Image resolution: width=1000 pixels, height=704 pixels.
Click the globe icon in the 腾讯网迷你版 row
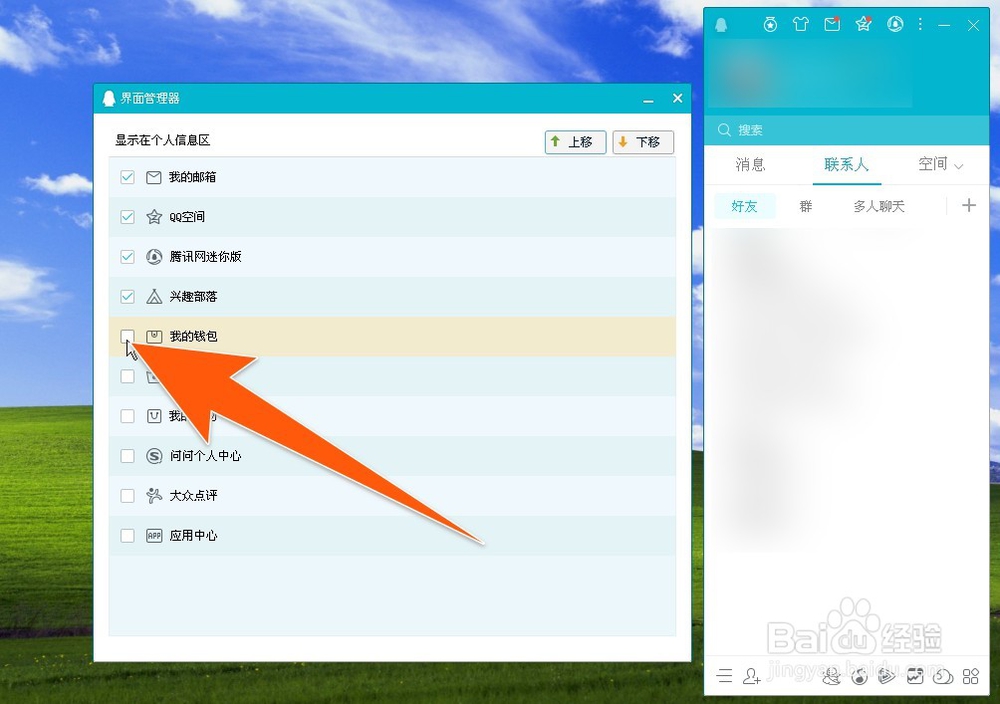coord(154,257)
